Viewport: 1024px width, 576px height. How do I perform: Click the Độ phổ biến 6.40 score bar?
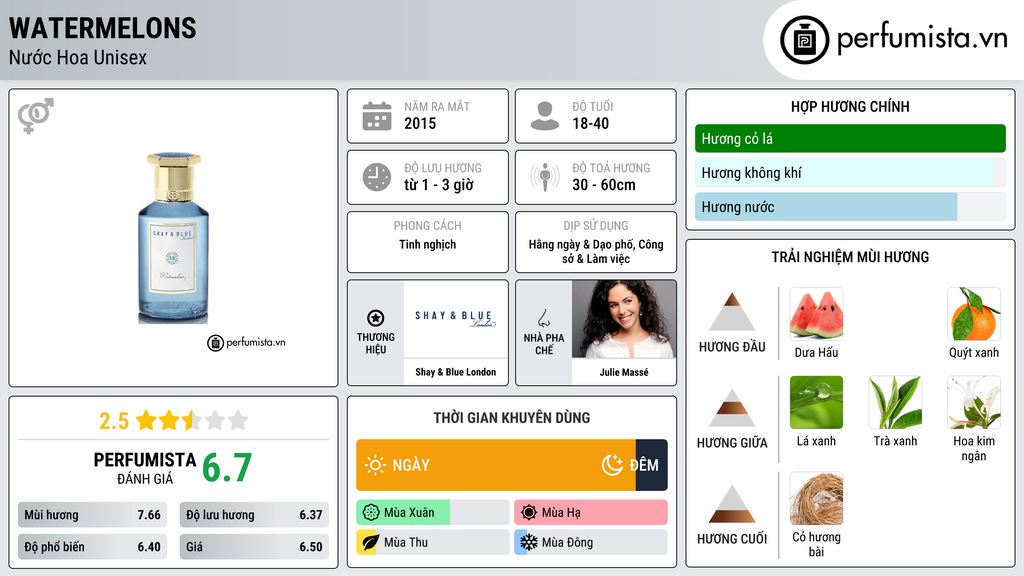tap(93, 547)
